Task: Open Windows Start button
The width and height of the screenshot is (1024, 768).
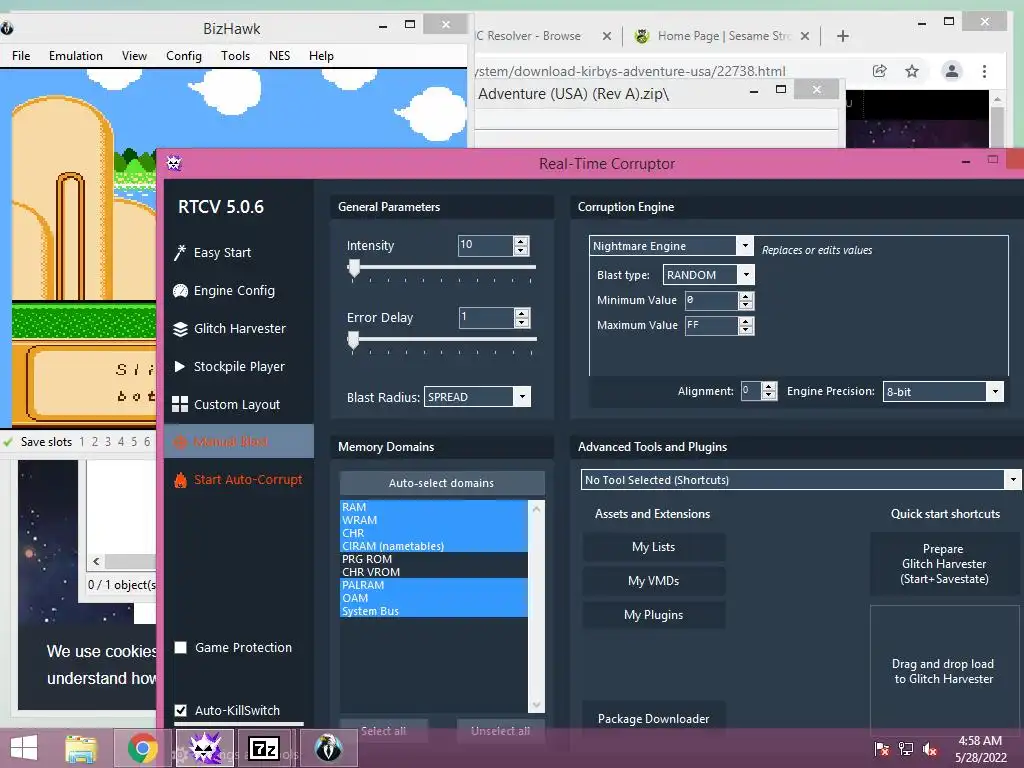Action: (x=24, y=748)
